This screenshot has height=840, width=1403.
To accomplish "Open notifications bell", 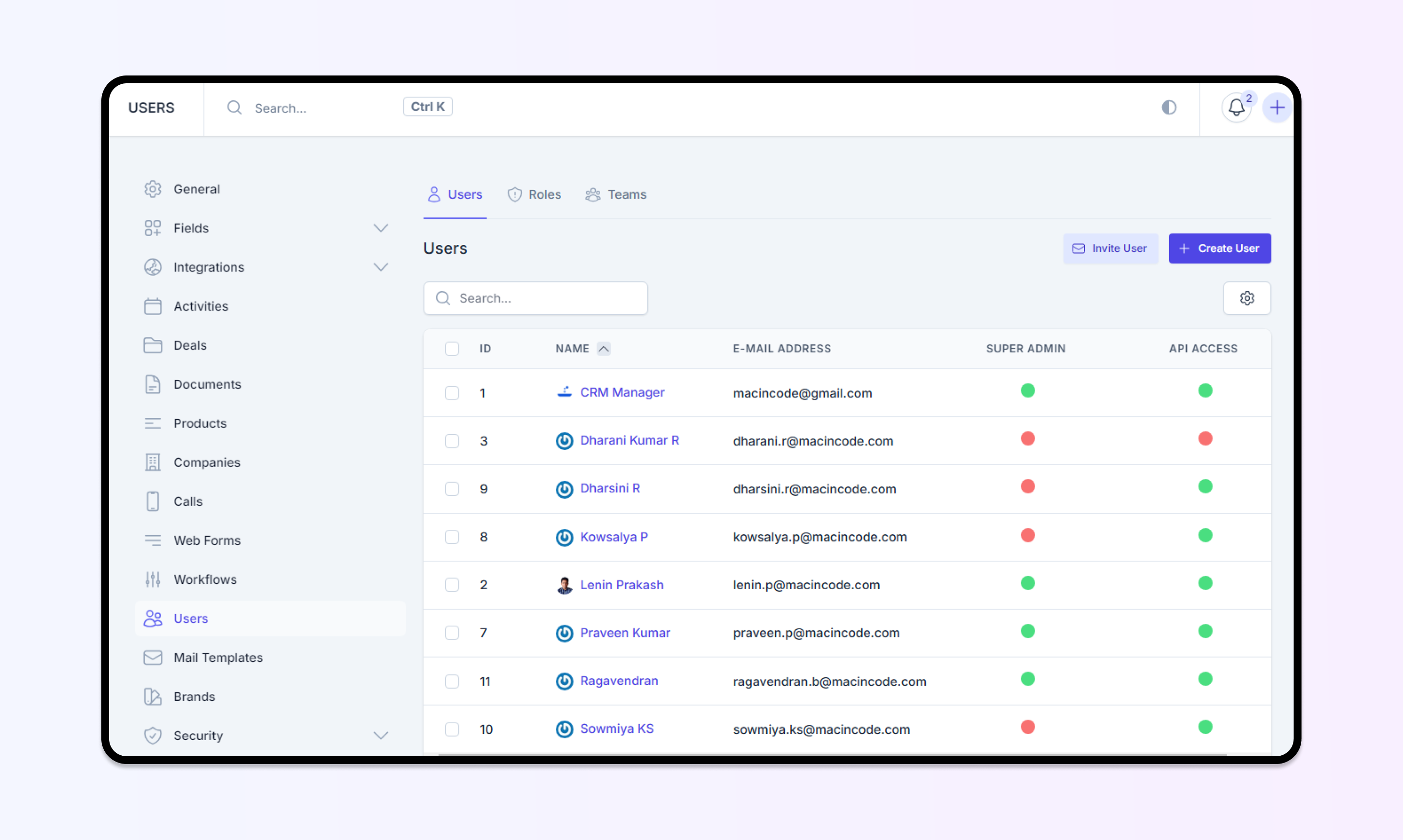I will point(1236,108).
